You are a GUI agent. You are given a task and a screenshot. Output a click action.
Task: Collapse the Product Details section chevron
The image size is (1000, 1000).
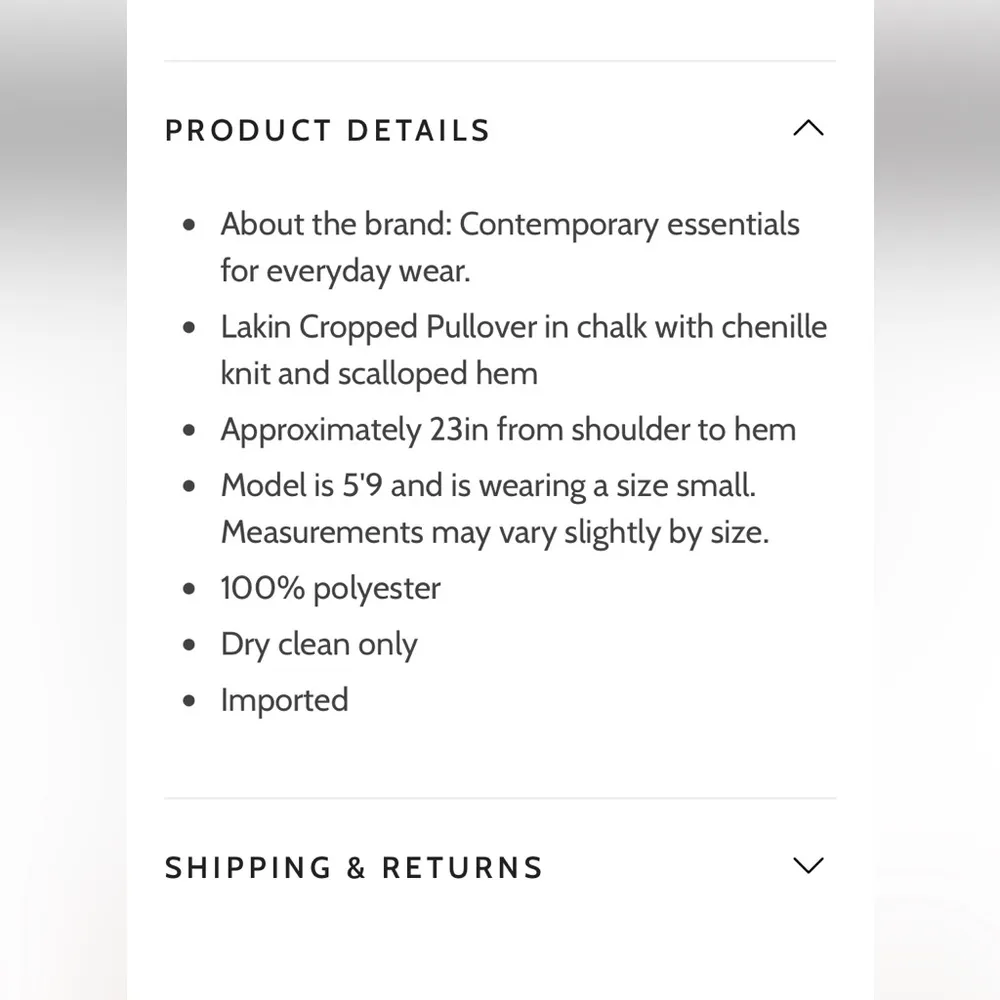(x=807, y=129)
